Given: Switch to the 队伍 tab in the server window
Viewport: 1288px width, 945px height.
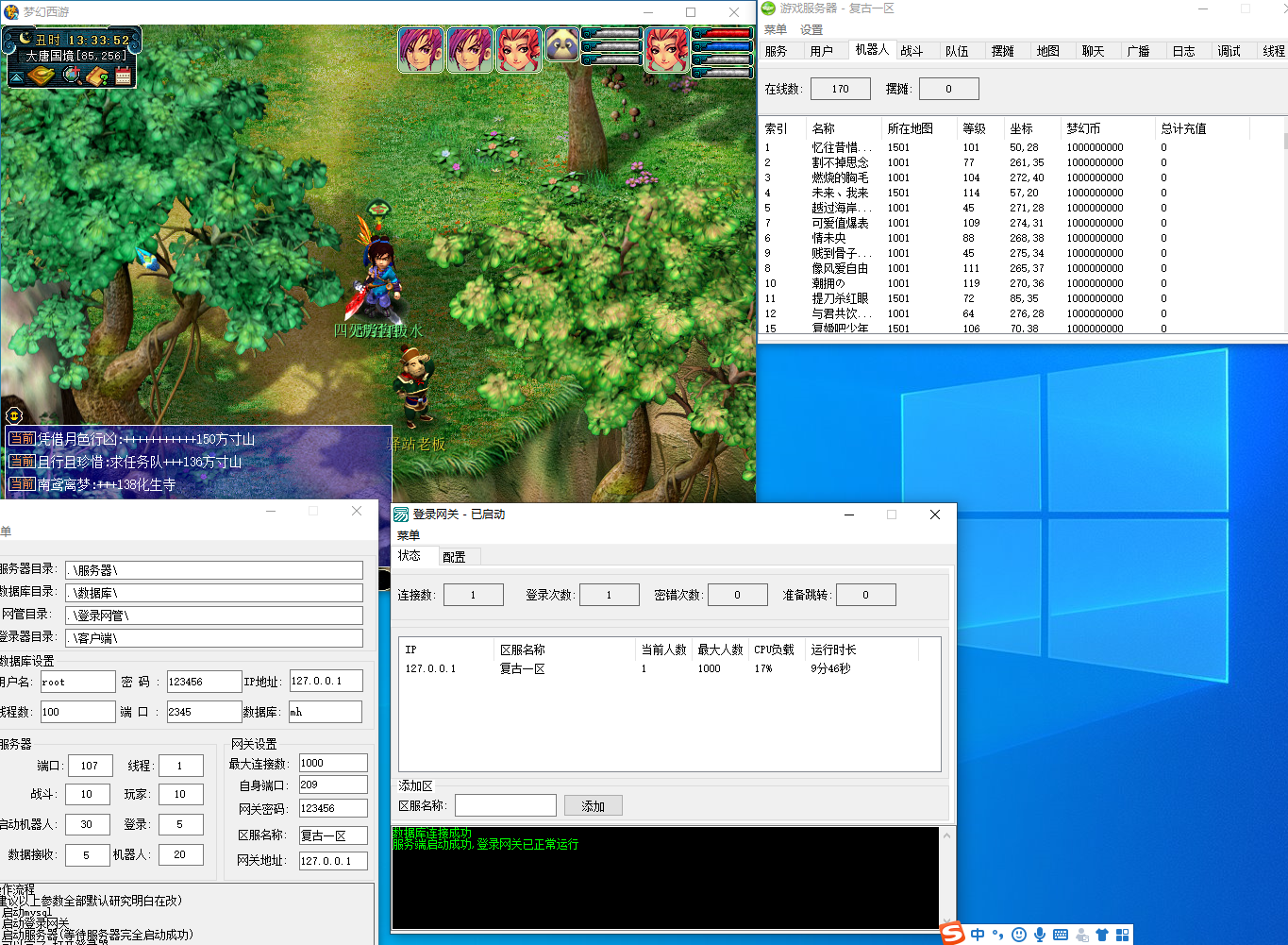Looking at the screenshot, I should click(958, 51).
